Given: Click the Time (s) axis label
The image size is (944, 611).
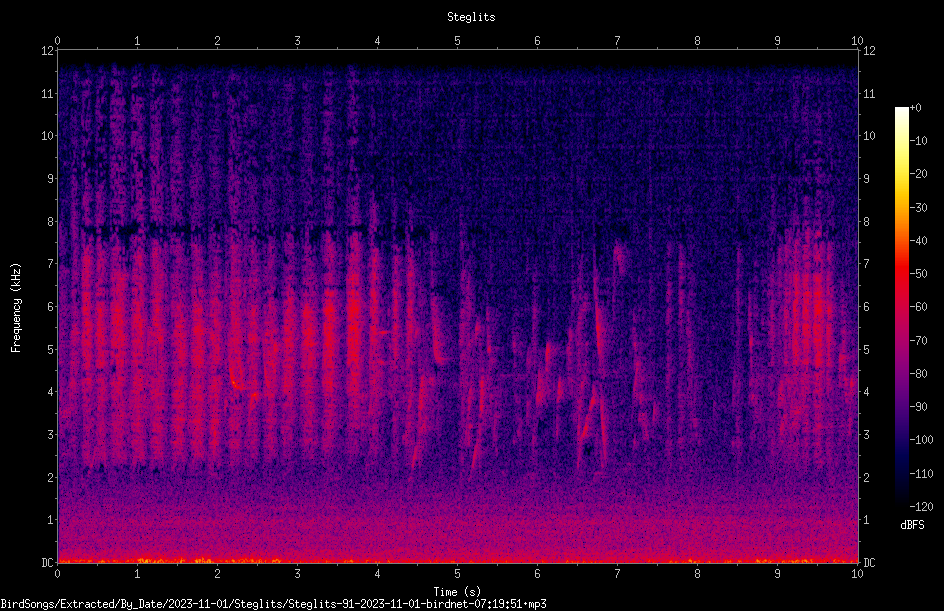Looking at the screenshot, I should click(457, 592).
